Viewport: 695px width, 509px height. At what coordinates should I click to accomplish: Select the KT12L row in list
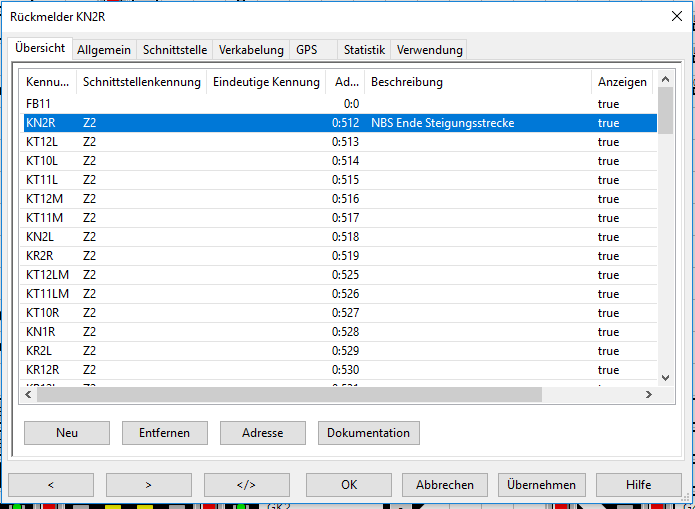(44, 142)
